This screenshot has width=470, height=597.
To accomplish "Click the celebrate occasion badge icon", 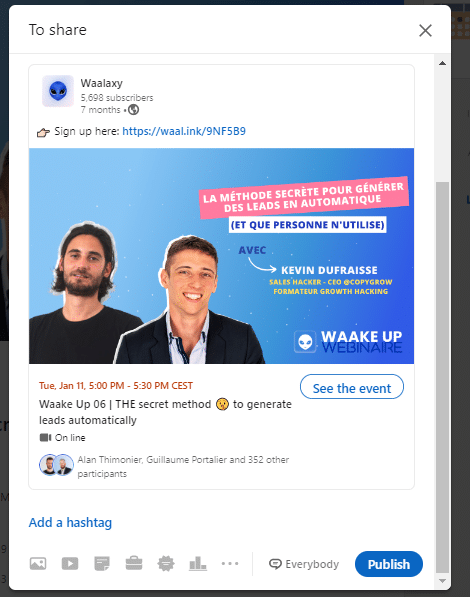I will [x=166, y=563].
